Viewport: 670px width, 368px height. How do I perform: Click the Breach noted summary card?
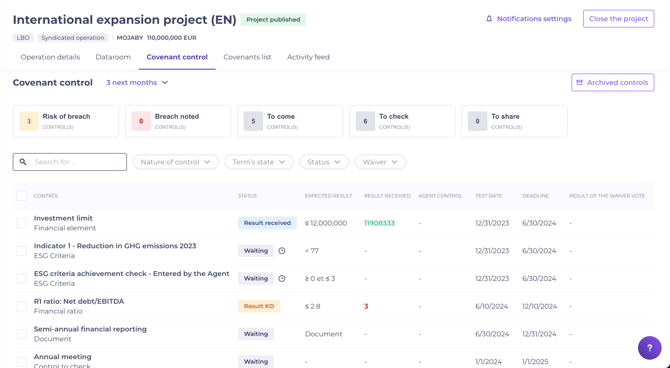pyautogui.click(x=178, y=121)
